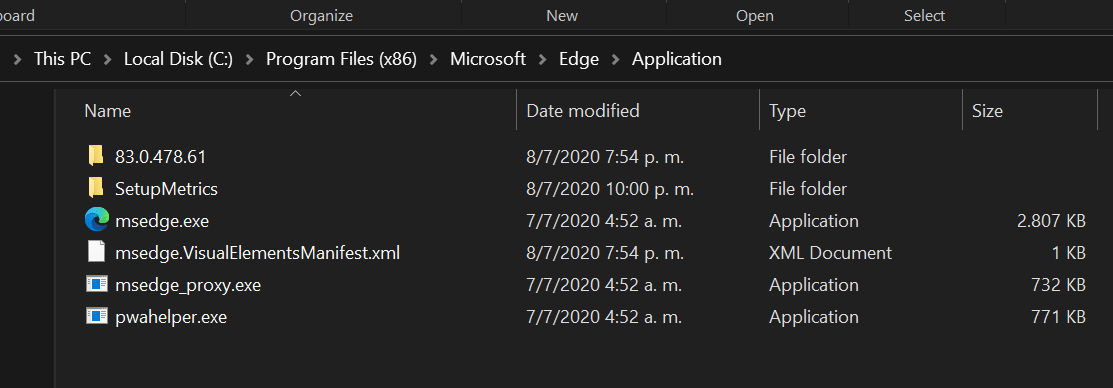Select the SetupMetrics folder name
This screenshot has width=1113, height=388.
pyautogui.click(x=166, y=189)
